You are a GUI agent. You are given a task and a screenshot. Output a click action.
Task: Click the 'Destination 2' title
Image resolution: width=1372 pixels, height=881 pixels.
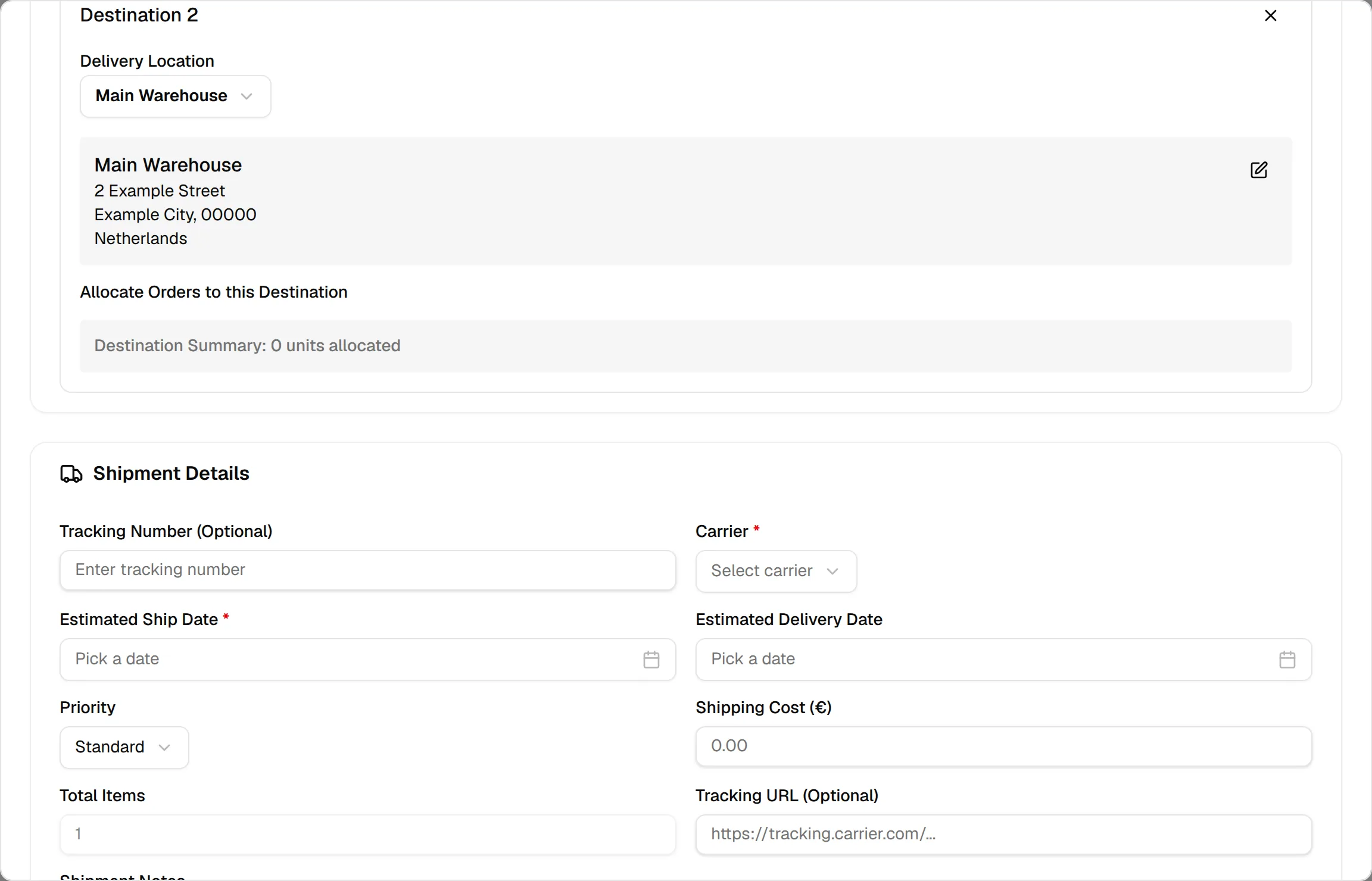pos(139,15)
